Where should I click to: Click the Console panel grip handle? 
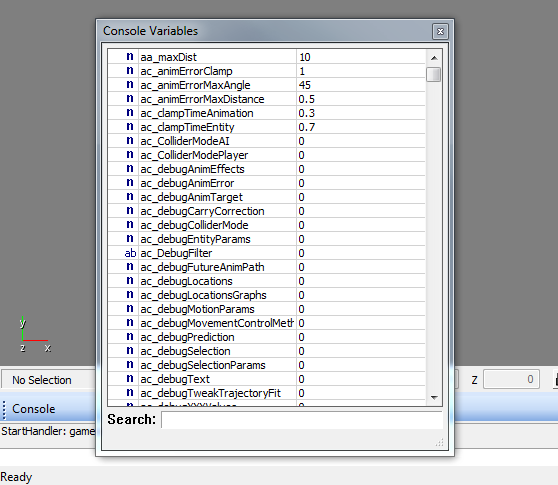pyautogui.click(x=4, y=410)
